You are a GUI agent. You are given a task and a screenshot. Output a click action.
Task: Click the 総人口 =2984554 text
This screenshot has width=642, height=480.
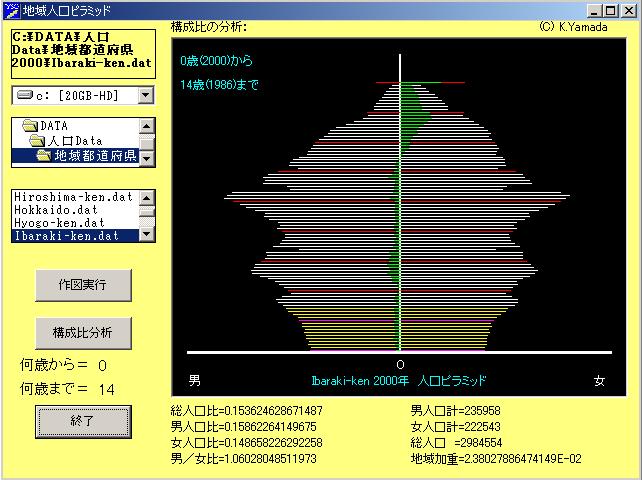click(456, 443)
